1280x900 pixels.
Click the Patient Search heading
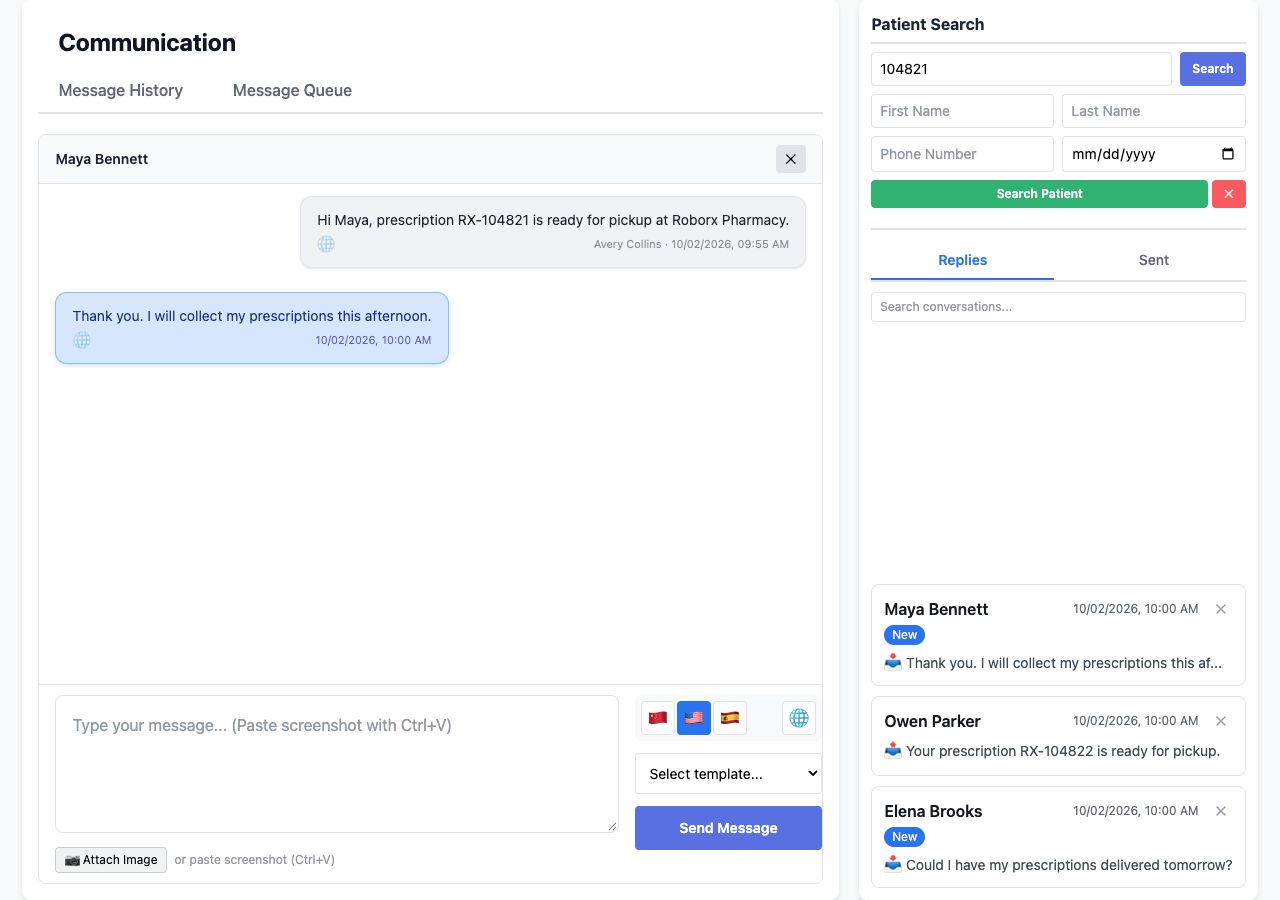pyautogui.click(x=928, y=24)
